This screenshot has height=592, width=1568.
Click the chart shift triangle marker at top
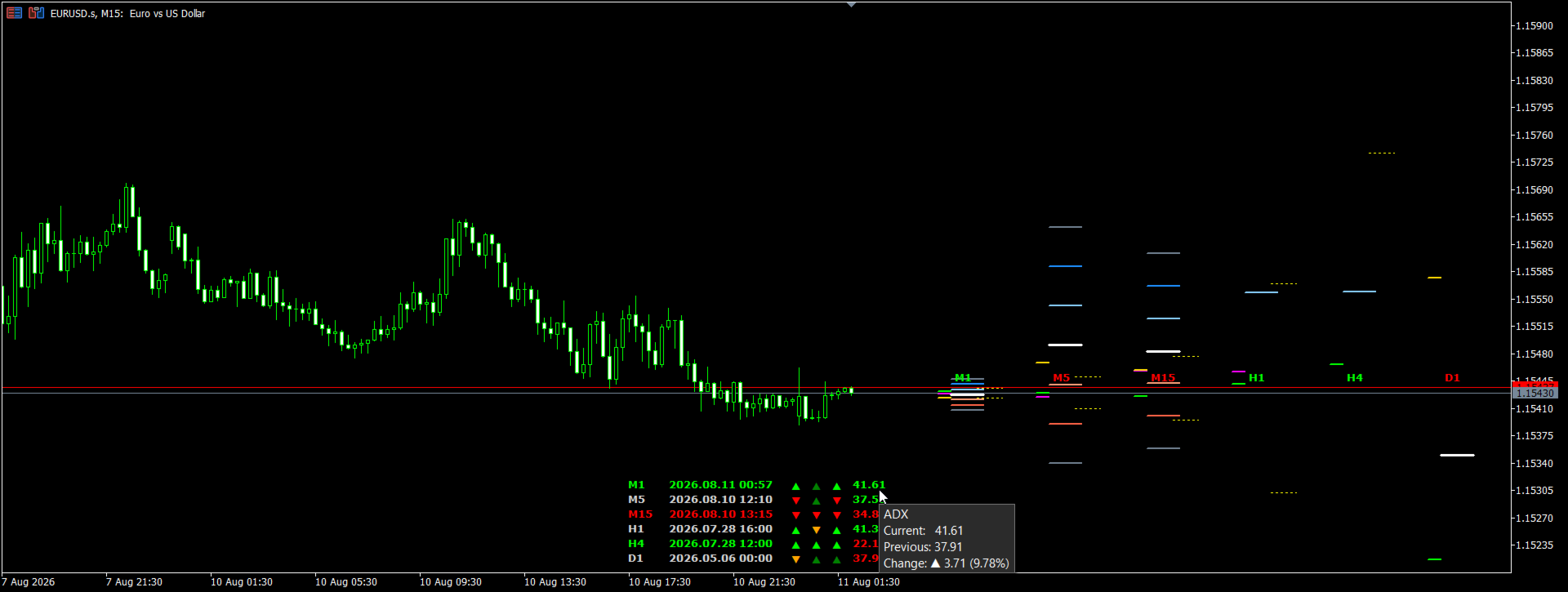(x=851, y=5)
